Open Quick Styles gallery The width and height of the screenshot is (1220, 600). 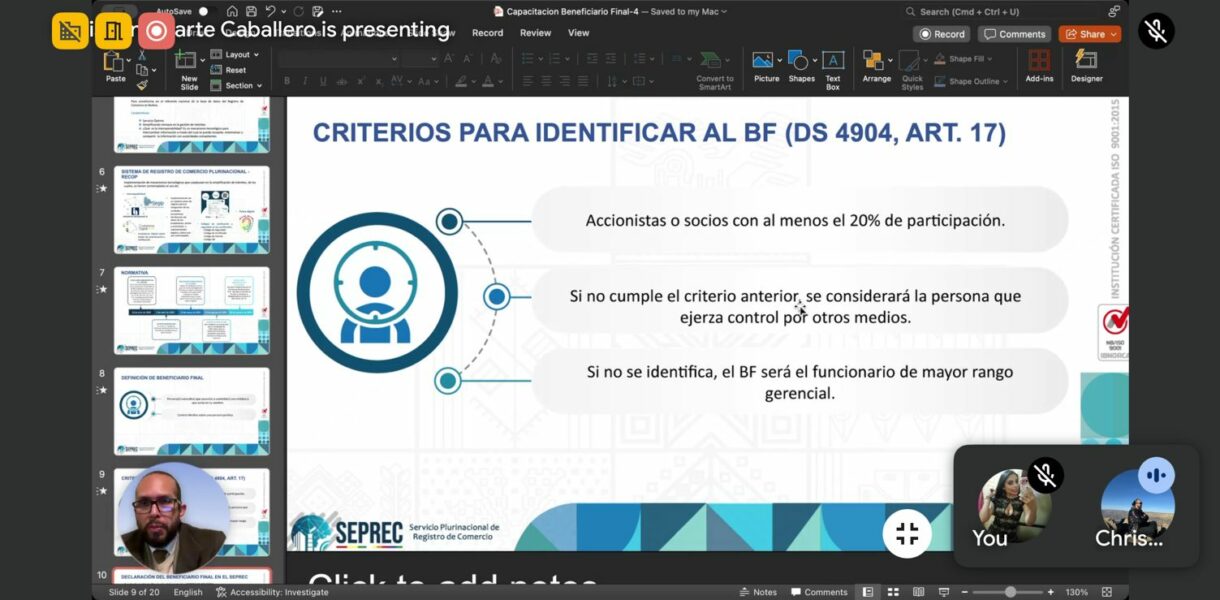point(912,68)
